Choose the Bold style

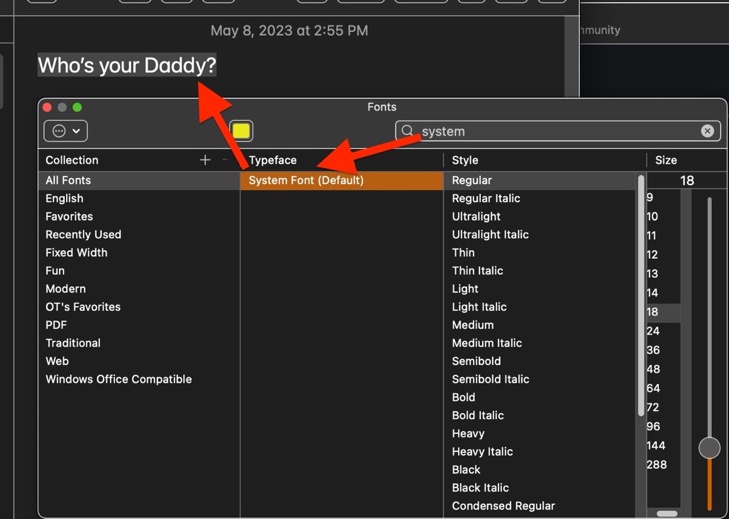pos(540,398)
